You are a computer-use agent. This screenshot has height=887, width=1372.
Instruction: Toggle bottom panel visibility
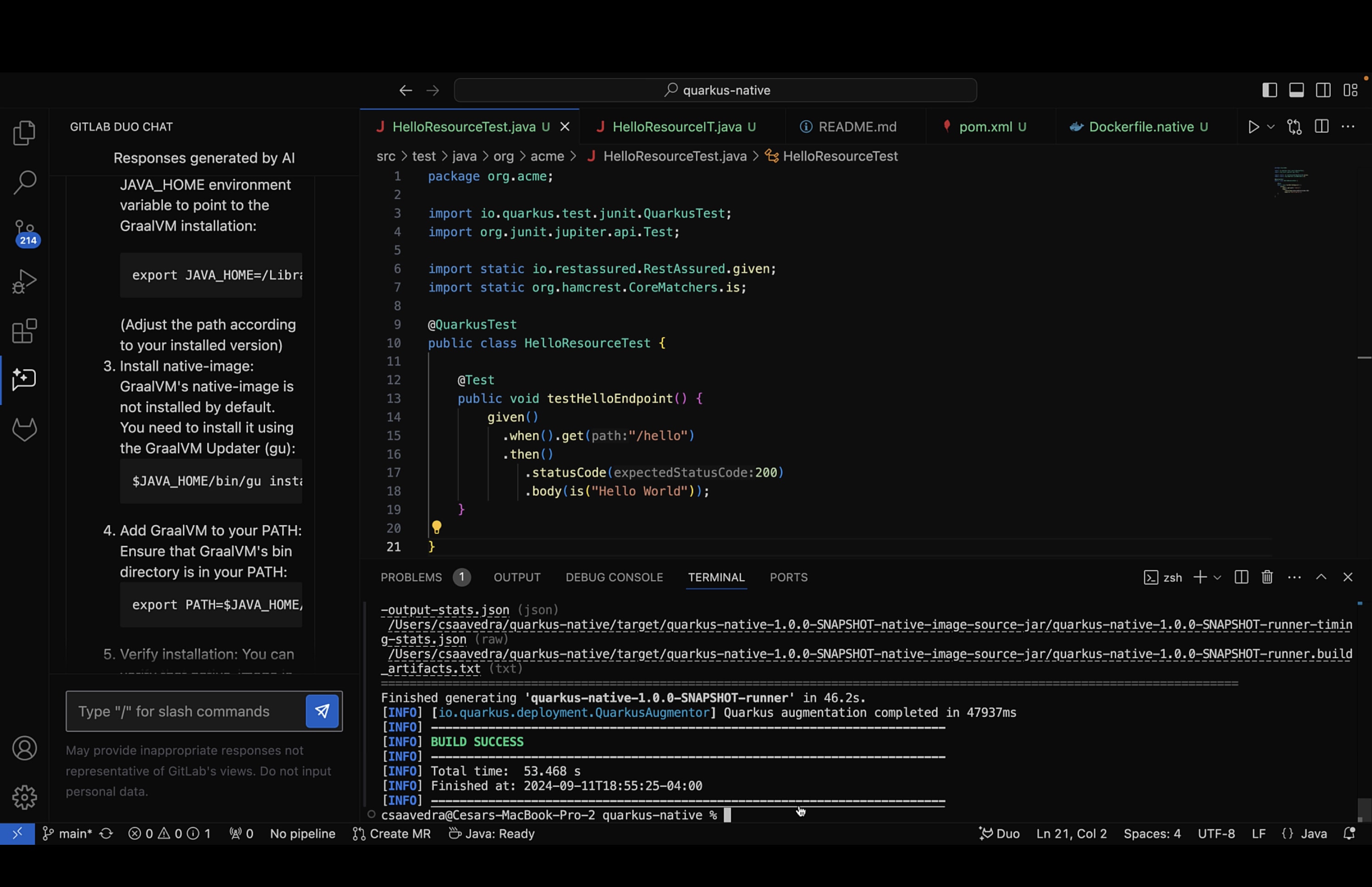point(1296,90)
